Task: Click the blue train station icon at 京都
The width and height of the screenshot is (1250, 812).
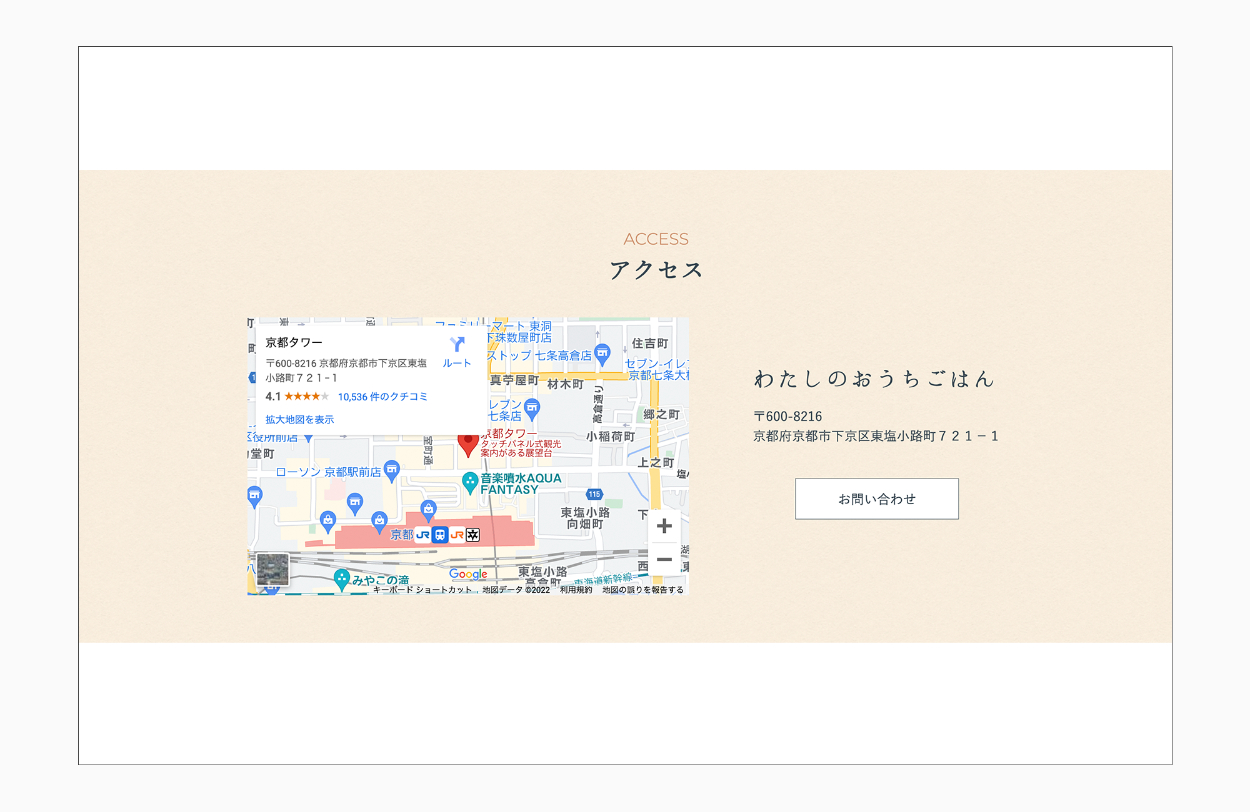Action: click(x=440, y=535)
